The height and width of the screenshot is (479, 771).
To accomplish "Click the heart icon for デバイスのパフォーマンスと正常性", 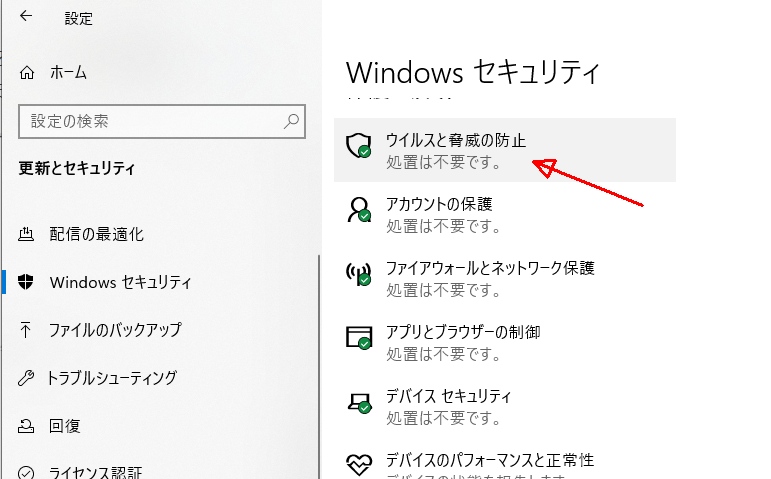I will pos(358,464).
